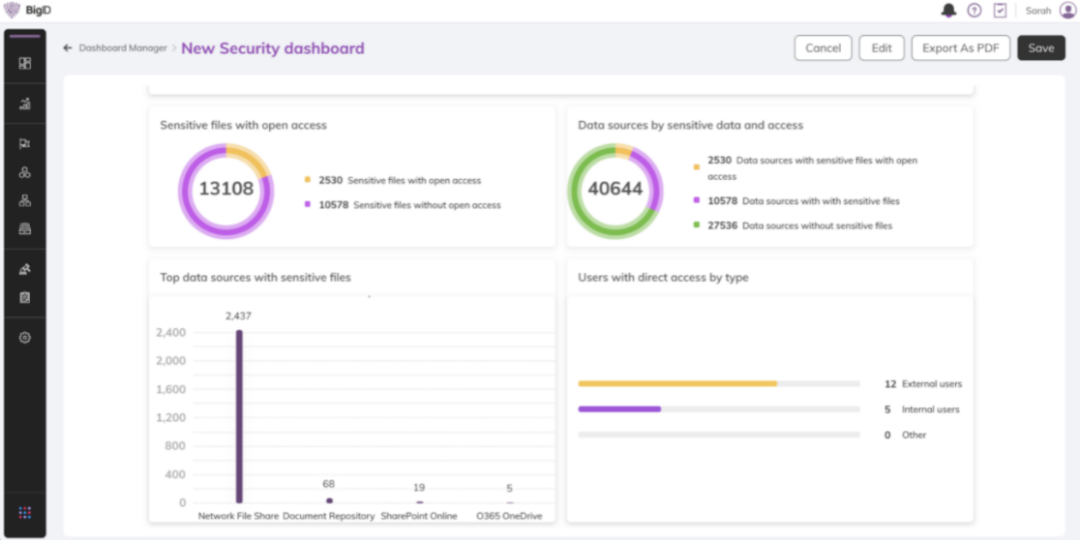Open the colorful apps grid launcher
The height and width of the screenshot is (543, 1080).
click(25, 513)
